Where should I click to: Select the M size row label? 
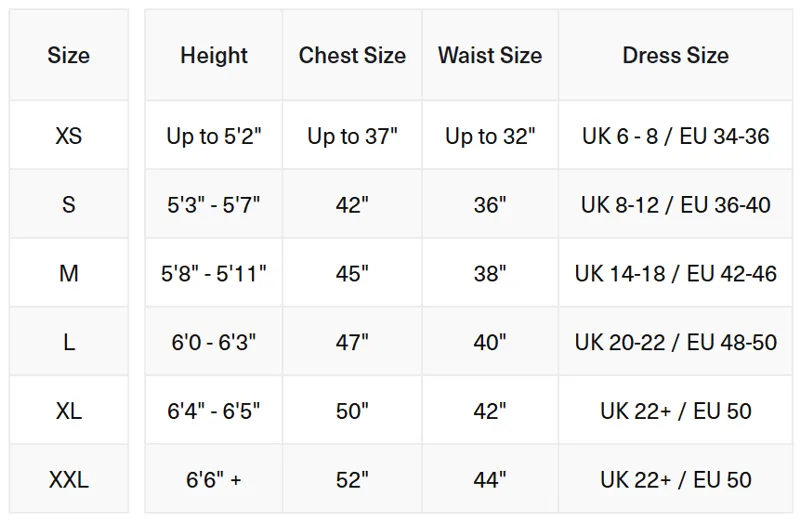point(68,274)
